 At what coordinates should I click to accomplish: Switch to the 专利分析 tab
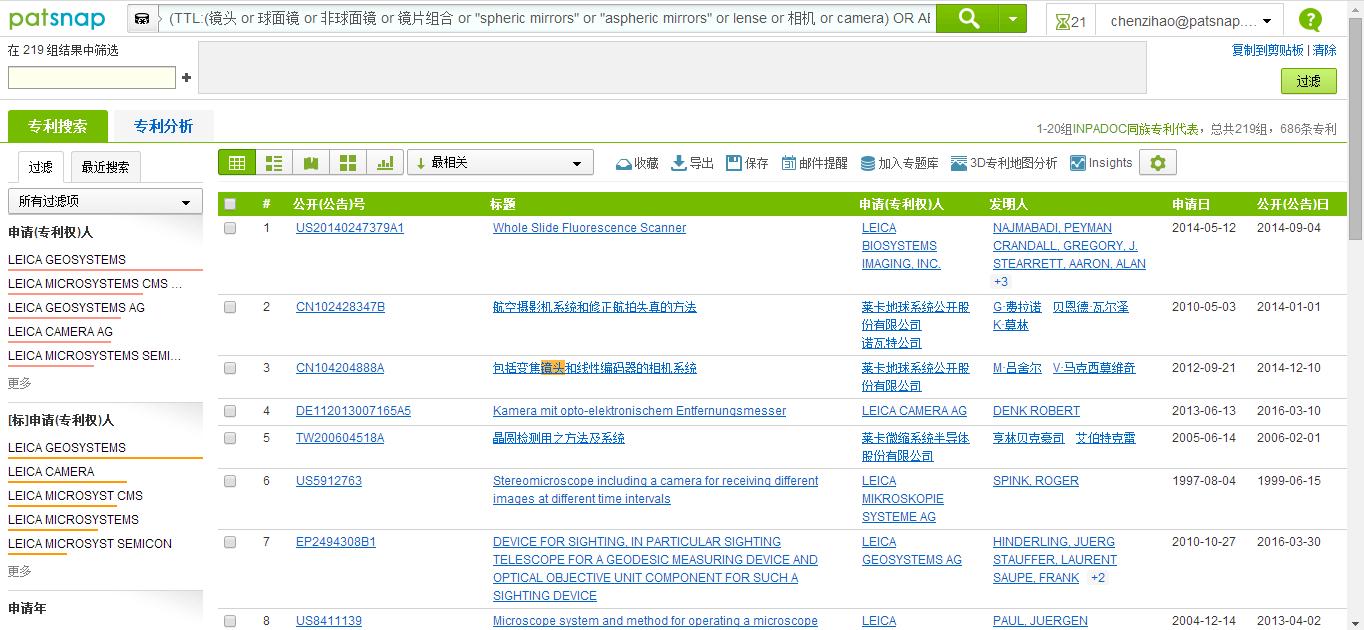click(163, 126)
